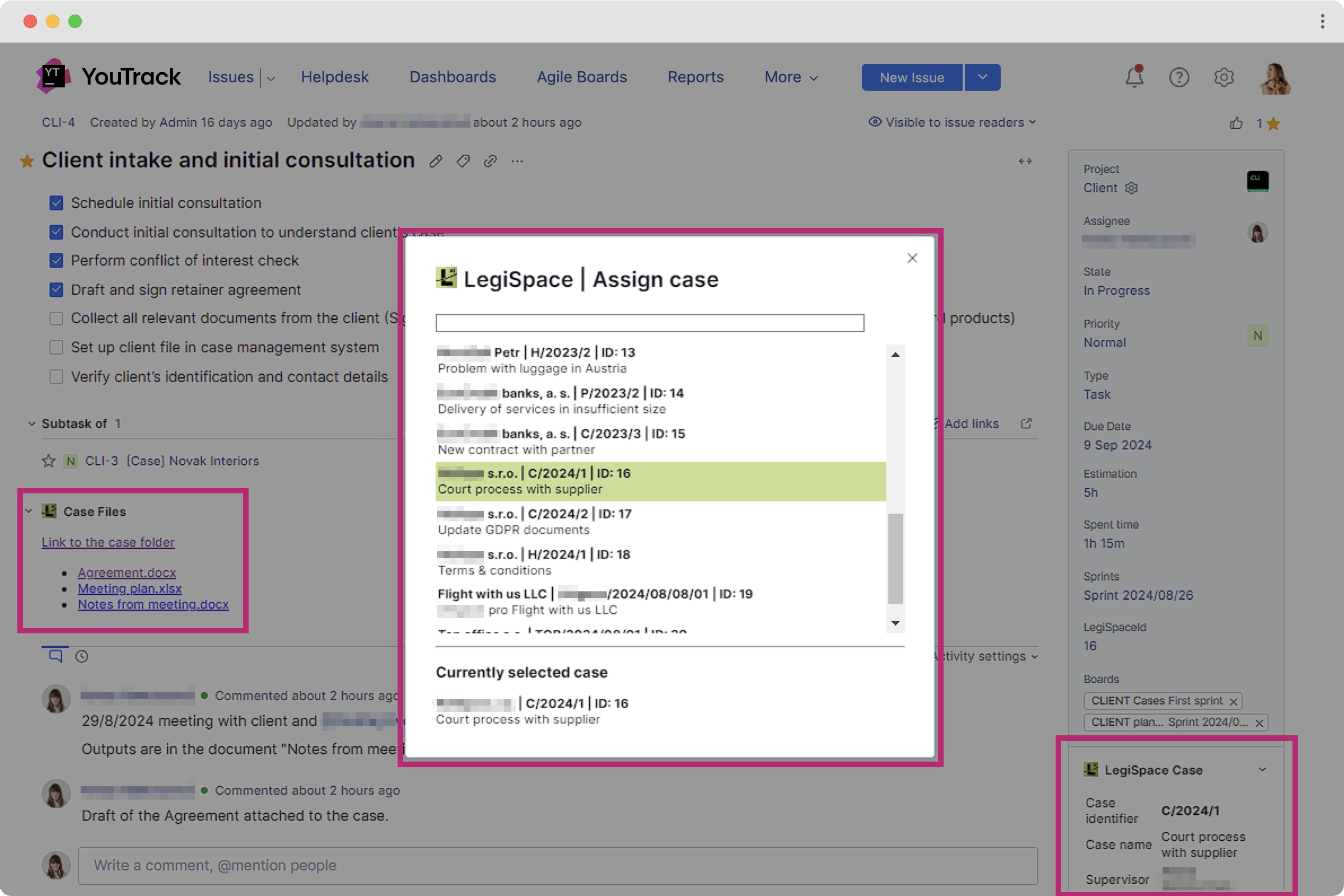Click the help question mark icon
1344x896 pixels.
(1178, 77)
